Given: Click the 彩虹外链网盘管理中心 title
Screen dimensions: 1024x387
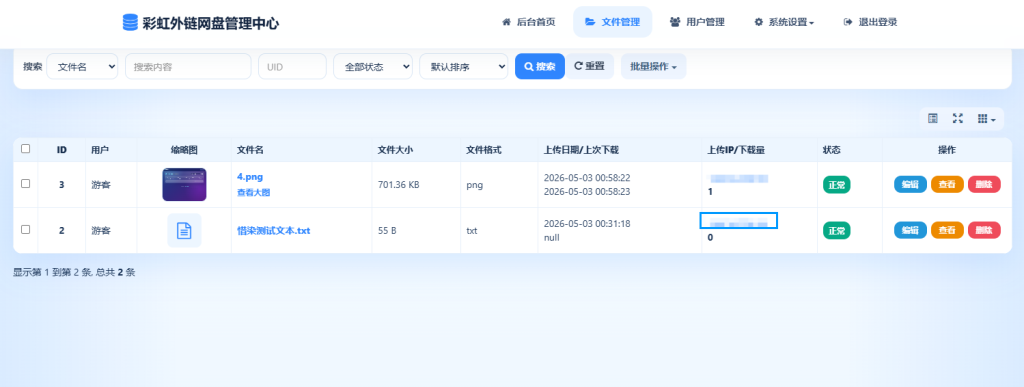Looking at the screenshot, I should [x=211, y=23].
